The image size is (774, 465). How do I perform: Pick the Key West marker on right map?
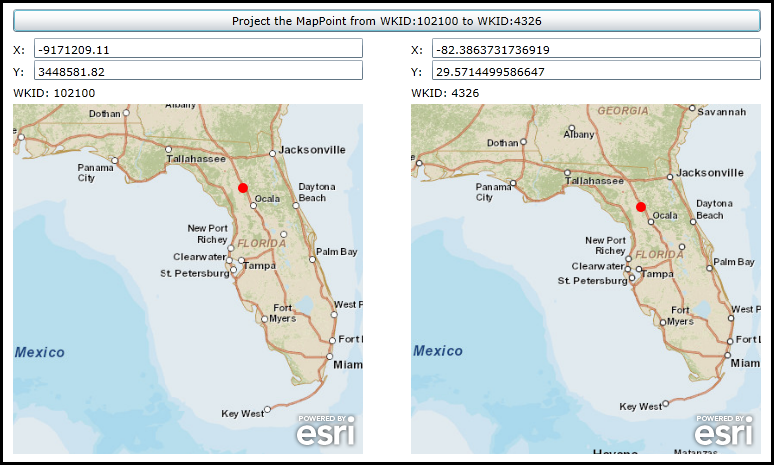[x=666, y=403]
